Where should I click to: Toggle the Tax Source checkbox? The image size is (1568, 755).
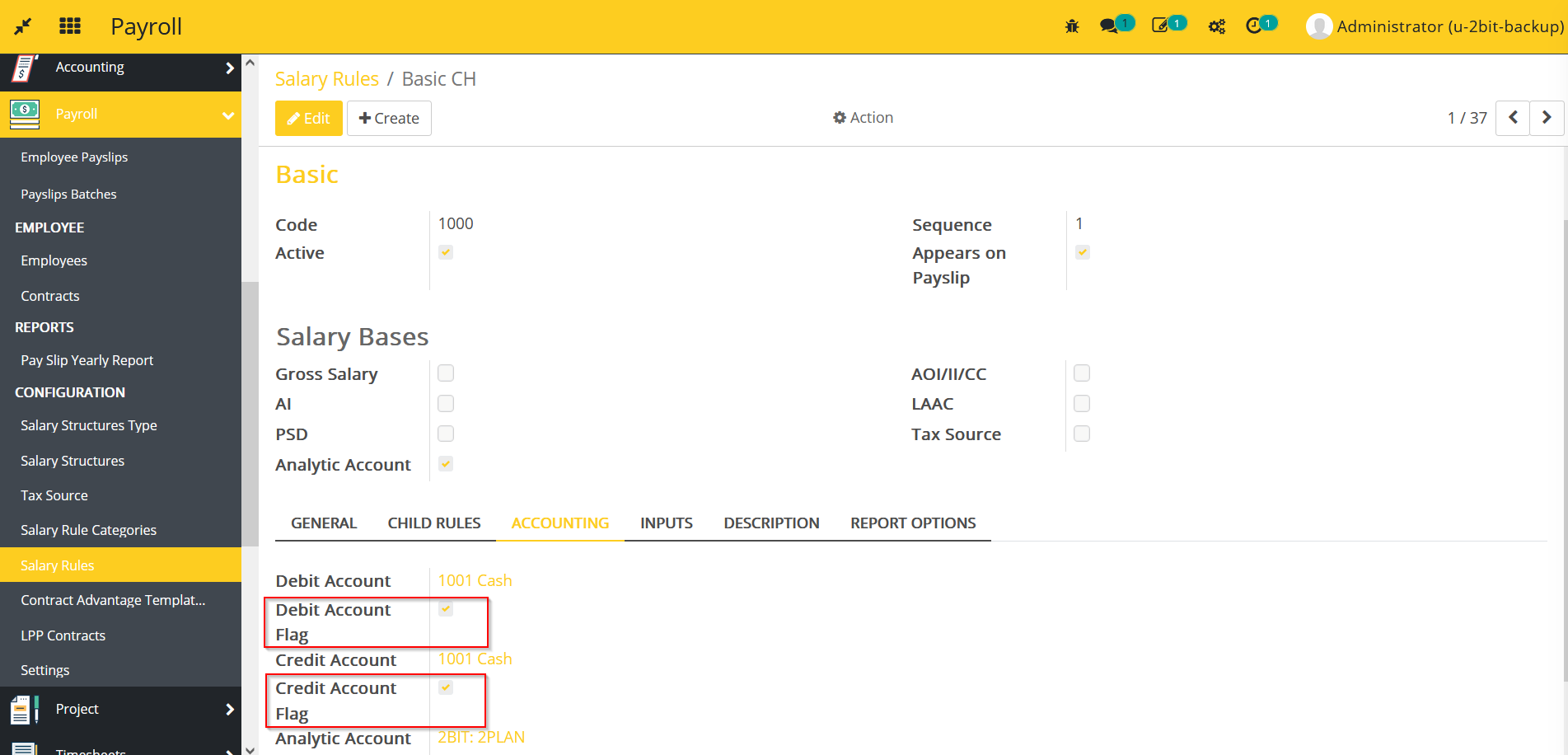point(1082,434)
